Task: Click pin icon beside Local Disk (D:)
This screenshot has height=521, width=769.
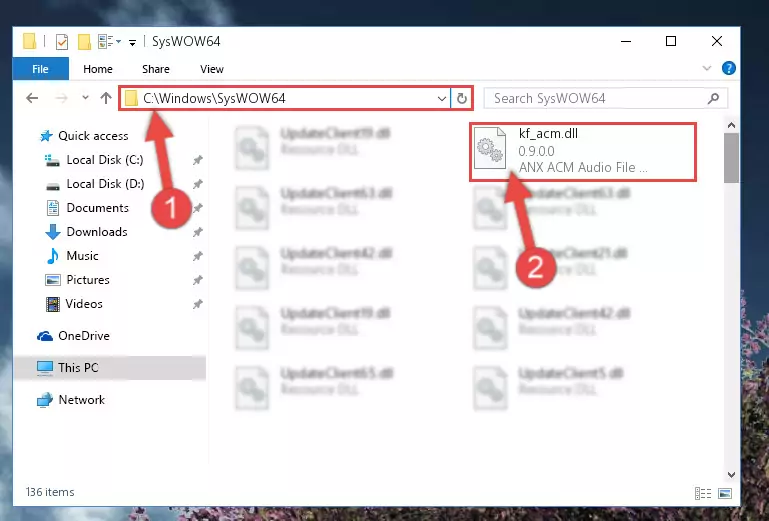Action: pyautogui.click(x=198, y=184)
